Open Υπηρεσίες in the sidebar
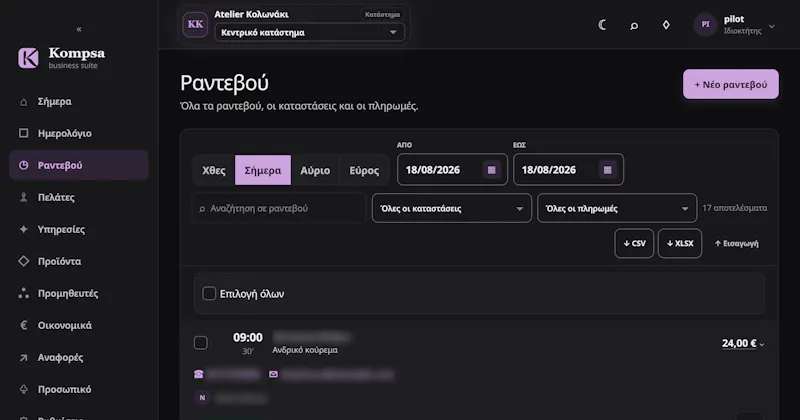The height and width of the screenshot is (420, 800). (x=79, y=230)
